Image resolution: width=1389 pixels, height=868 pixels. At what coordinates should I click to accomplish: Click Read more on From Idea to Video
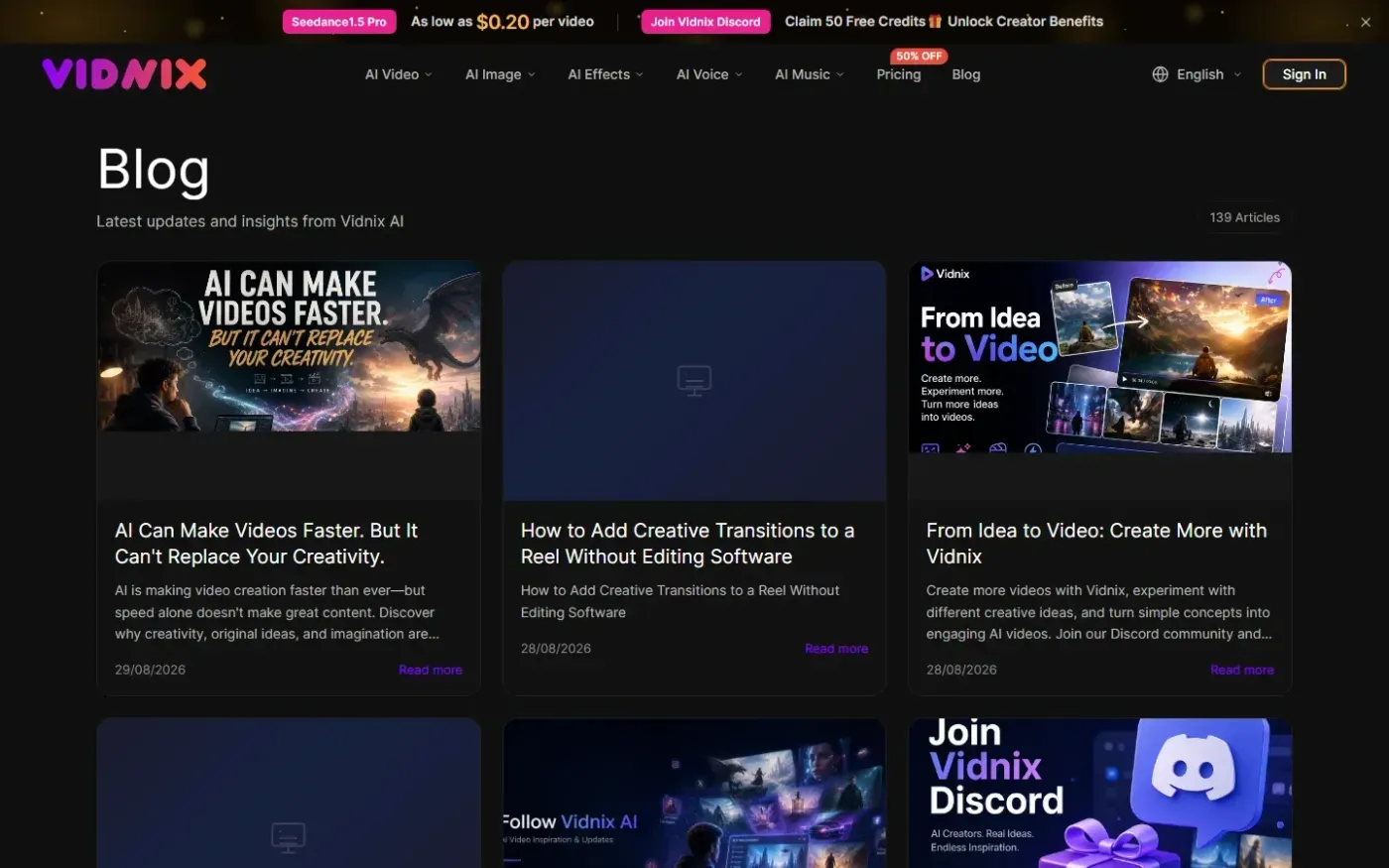[1242, 670]
